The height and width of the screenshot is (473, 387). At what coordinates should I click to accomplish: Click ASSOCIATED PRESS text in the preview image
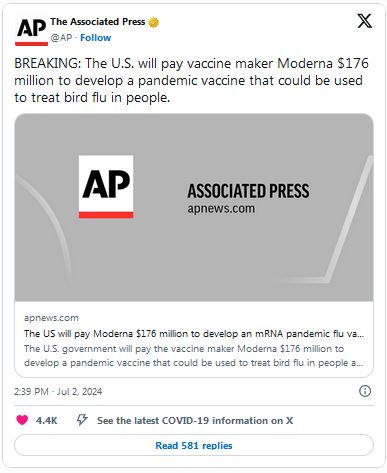pos(248,191)
